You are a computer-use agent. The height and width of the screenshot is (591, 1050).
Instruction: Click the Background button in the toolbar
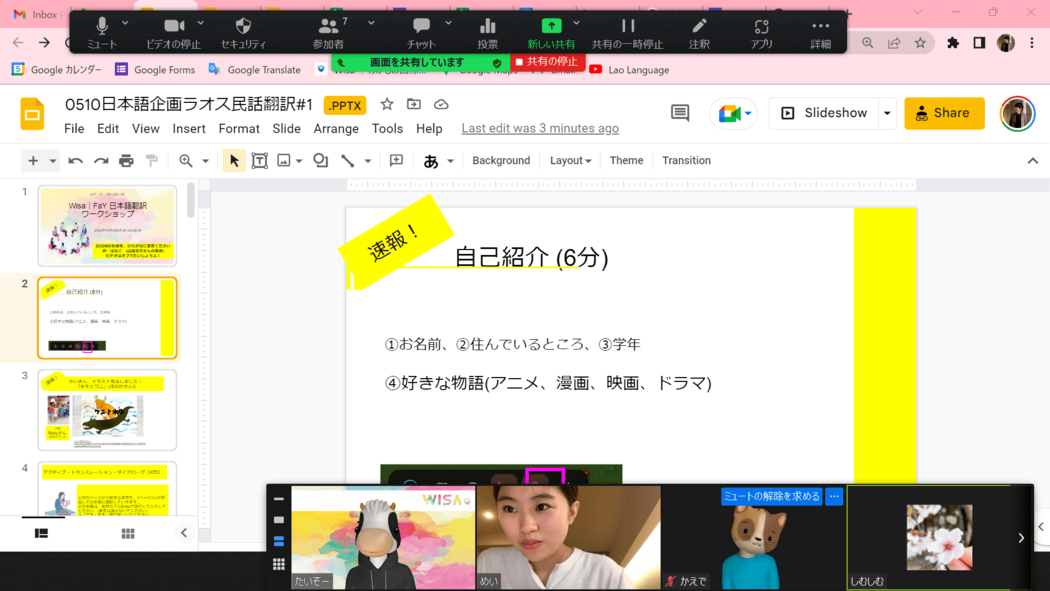(x=501, y=161)
